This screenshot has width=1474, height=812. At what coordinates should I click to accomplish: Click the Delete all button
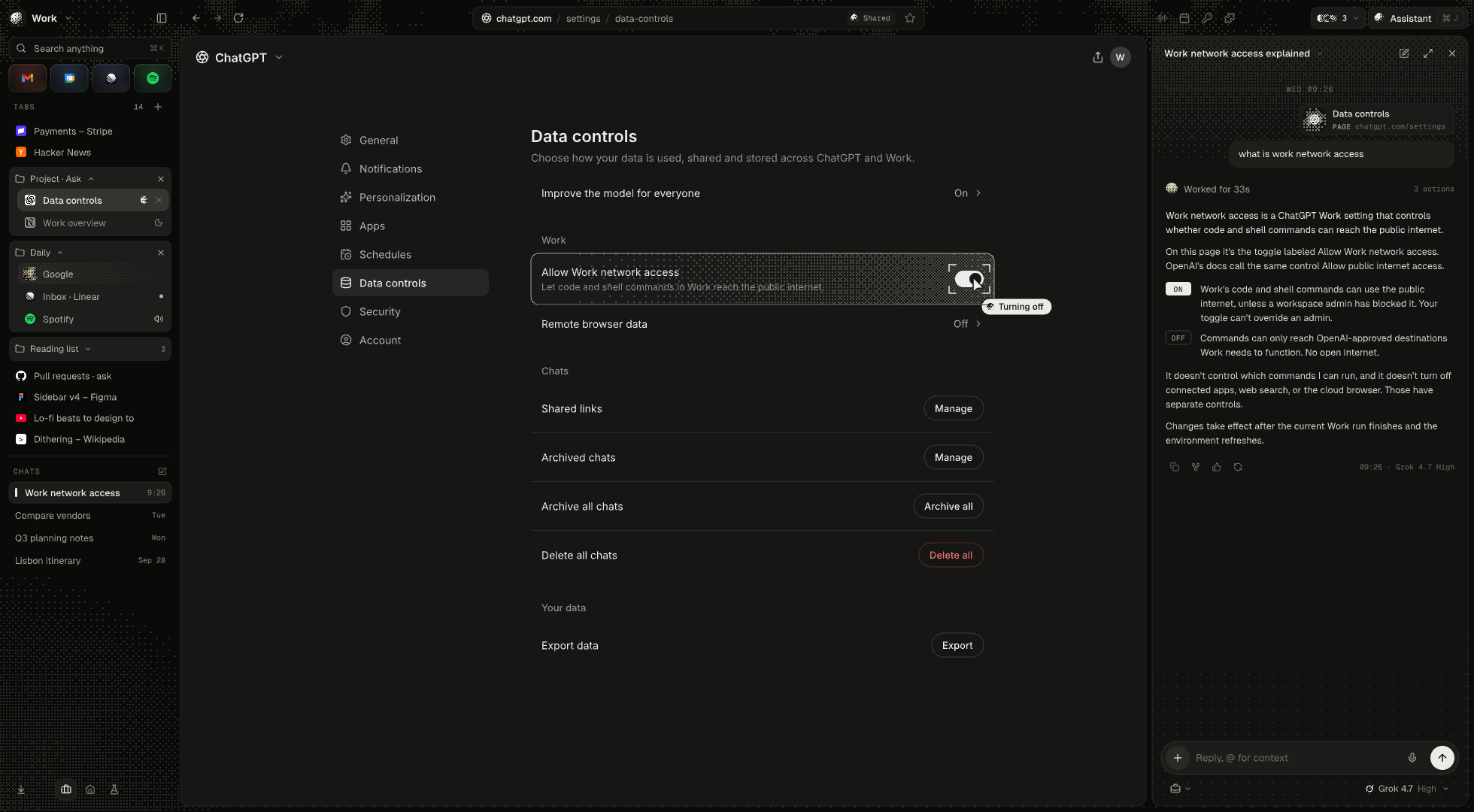pyautogui.click(x=951, y=555)
